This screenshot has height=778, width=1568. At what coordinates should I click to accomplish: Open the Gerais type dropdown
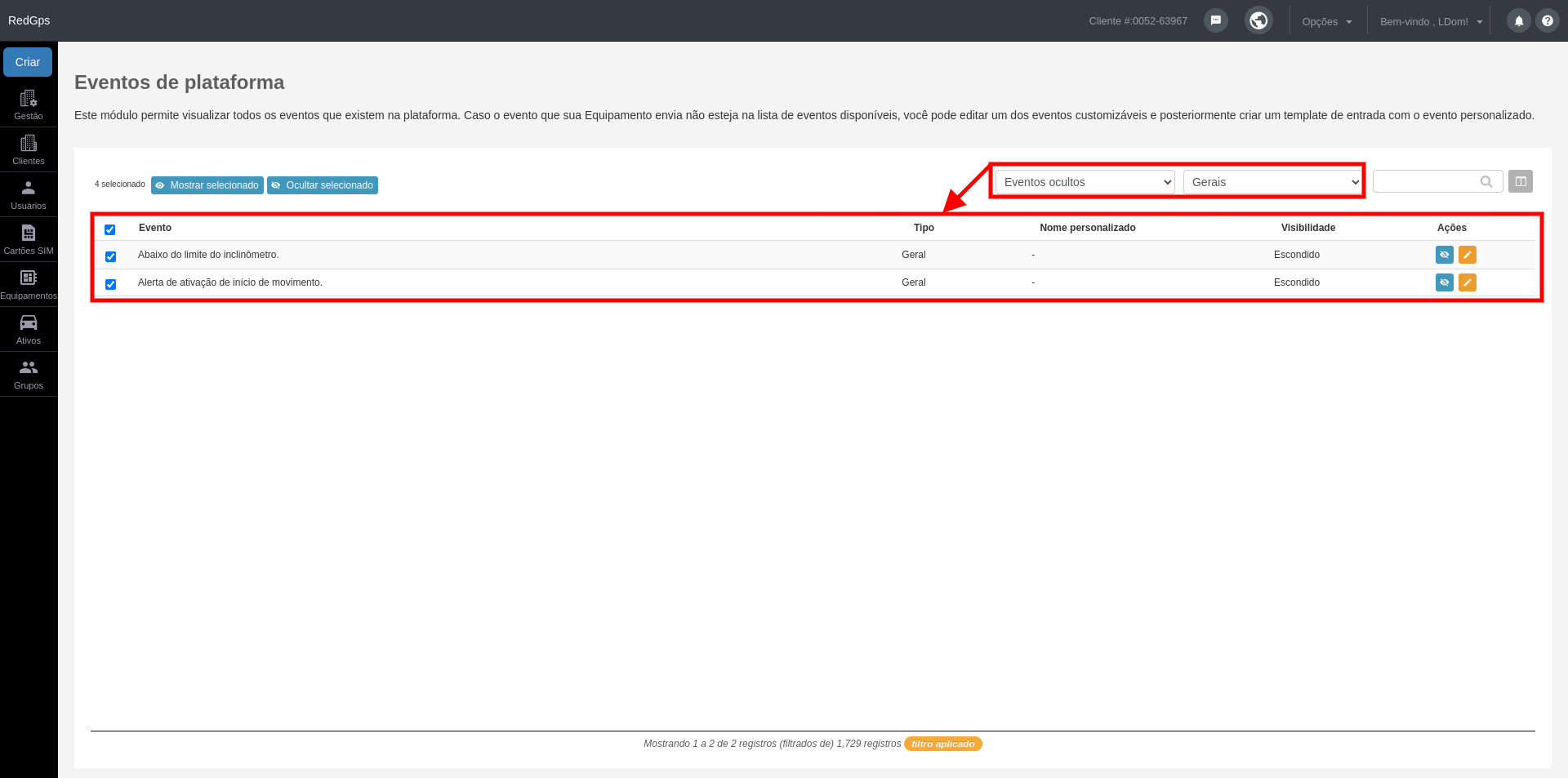1273,182
